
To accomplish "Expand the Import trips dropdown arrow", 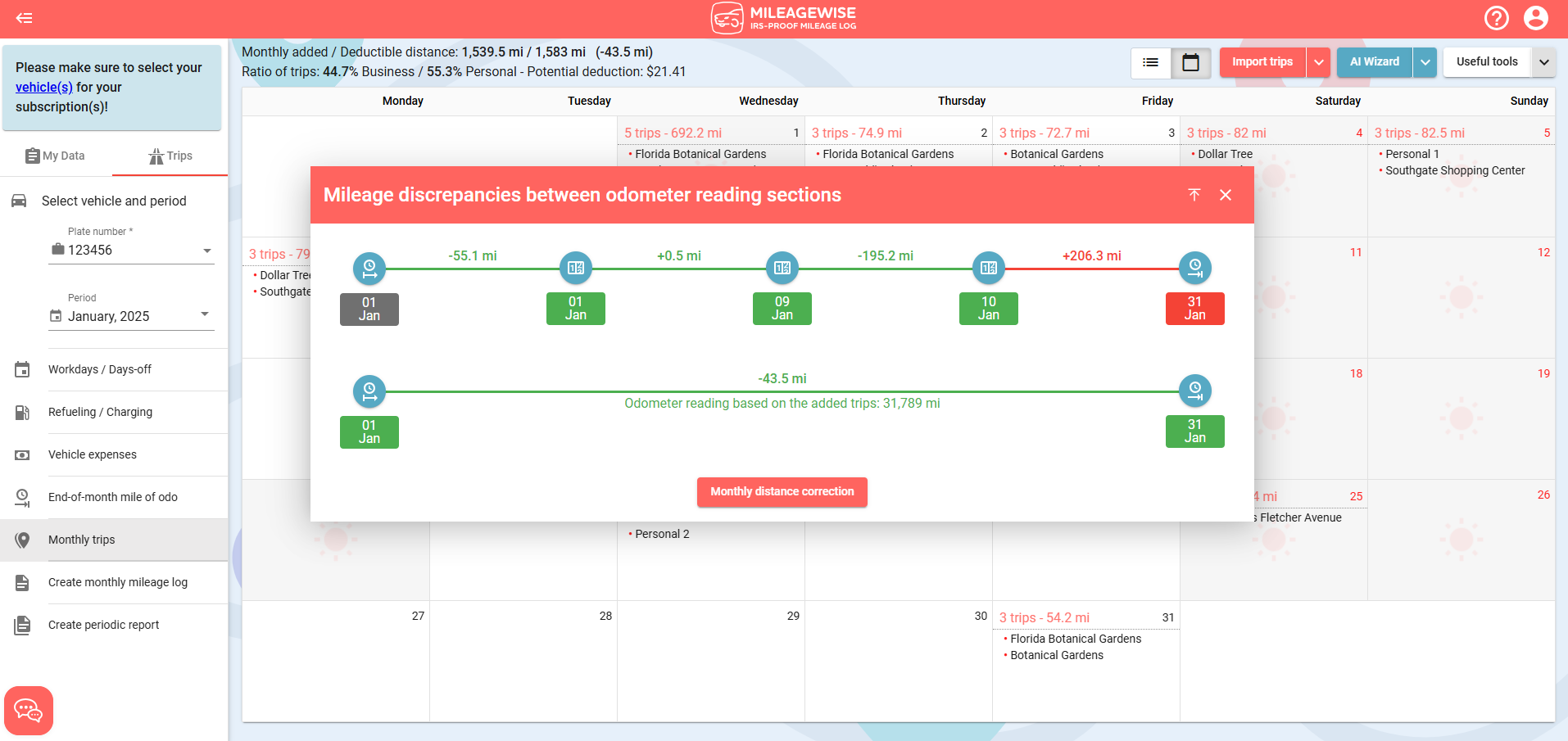I will tap(1318, 62).
